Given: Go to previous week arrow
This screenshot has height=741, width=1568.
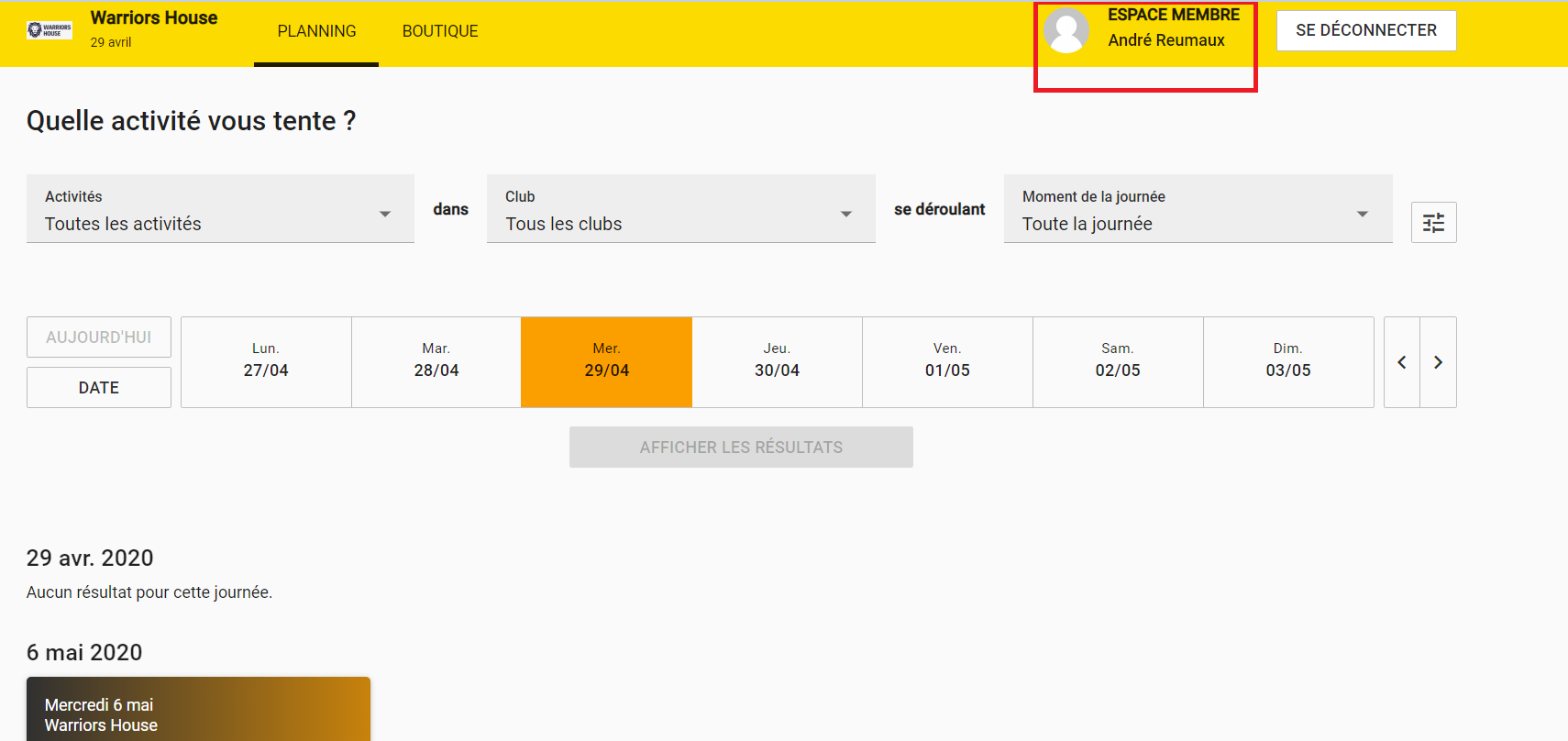Looking at the screenshot, I should [x=1401, y=362].
